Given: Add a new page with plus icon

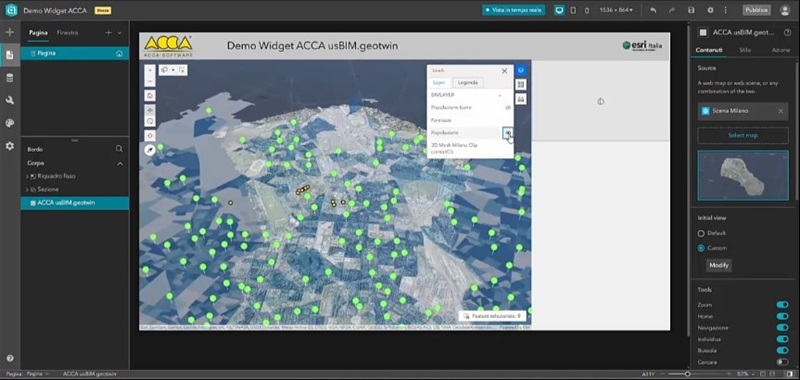Looking at the screenshot, I should [108, 33].
